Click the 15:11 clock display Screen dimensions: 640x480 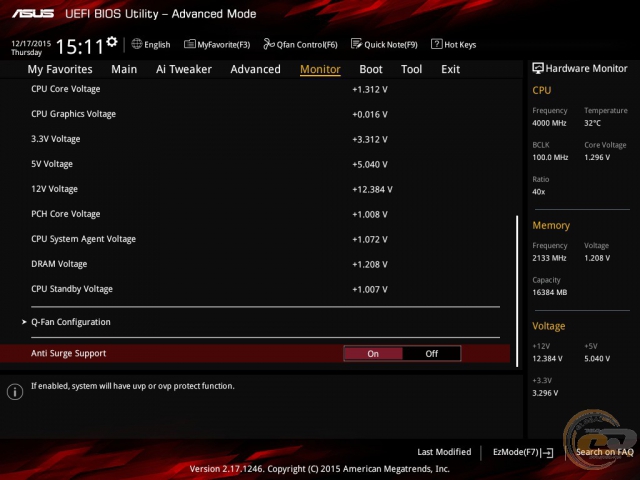click(79, 47)
